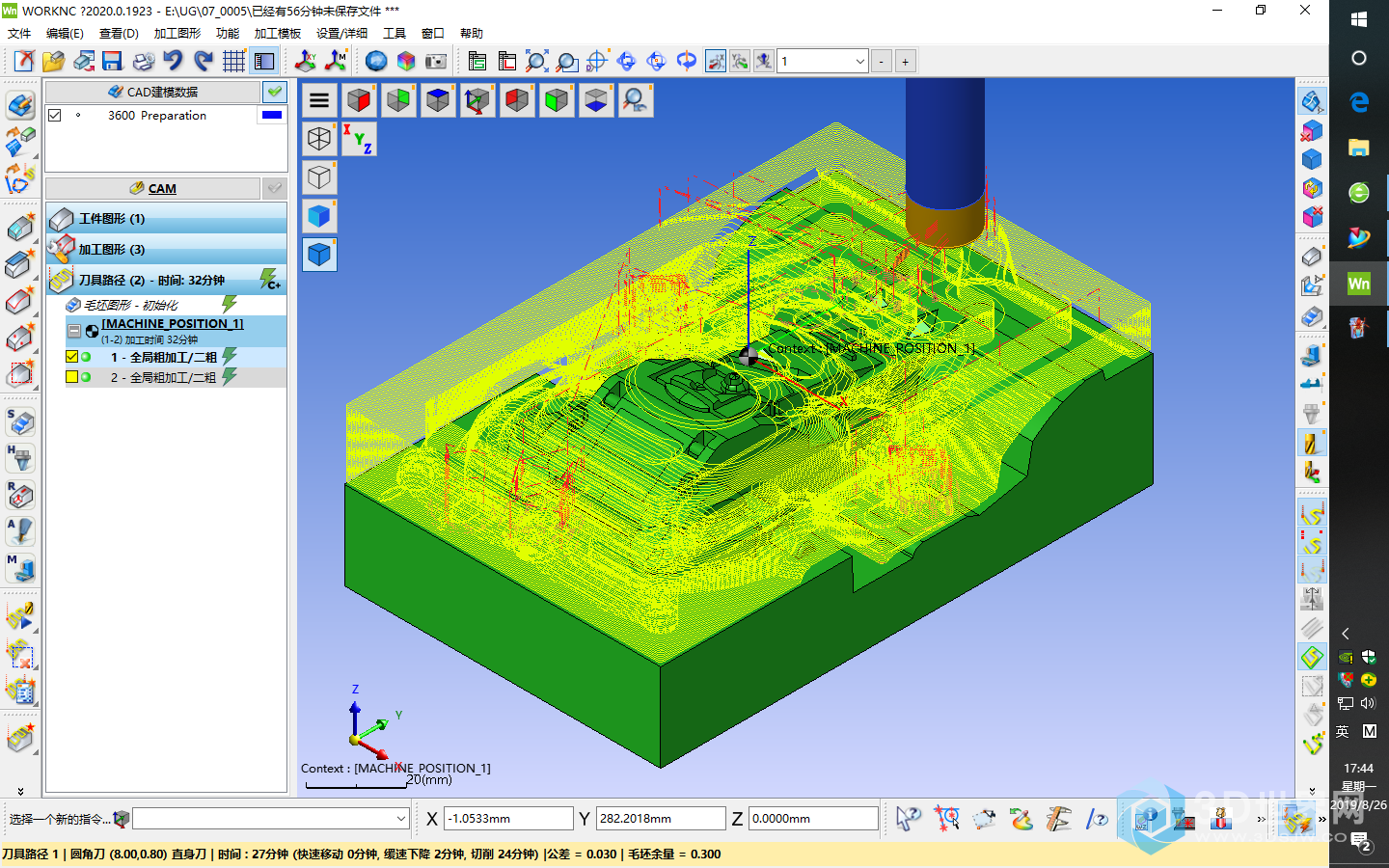
Task: Click the Z coordinate input field
Action: [813, 819]
